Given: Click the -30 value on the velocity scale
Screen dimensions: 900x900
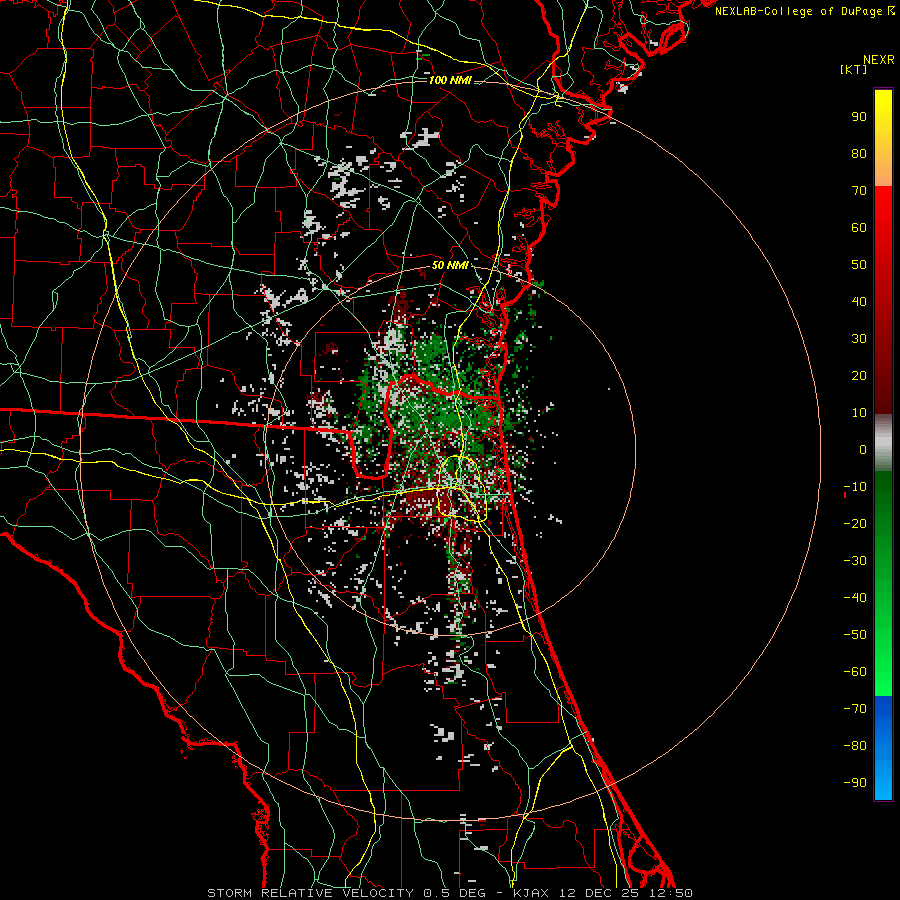Looking at the screenshot, I should 855,561.
